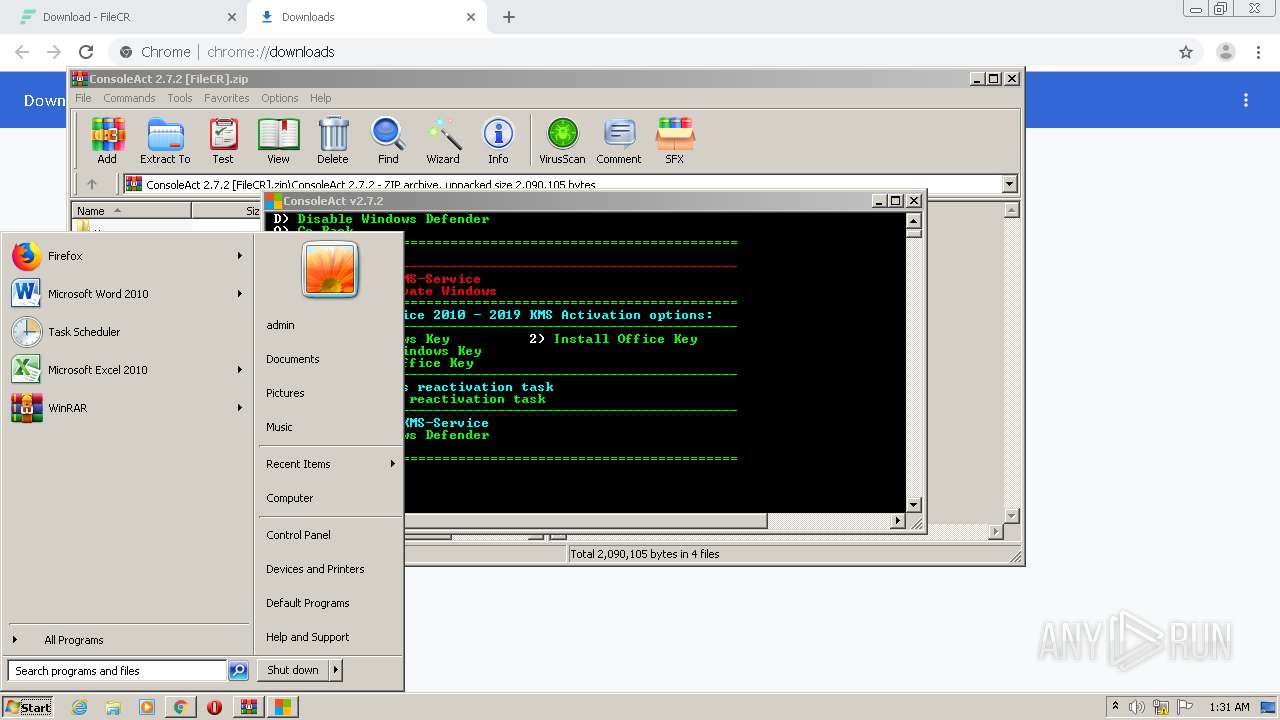The height and width of the screenshot is (720, 1280).
Task: Open the WinRAR address path dropdown
Action: 1009,184
